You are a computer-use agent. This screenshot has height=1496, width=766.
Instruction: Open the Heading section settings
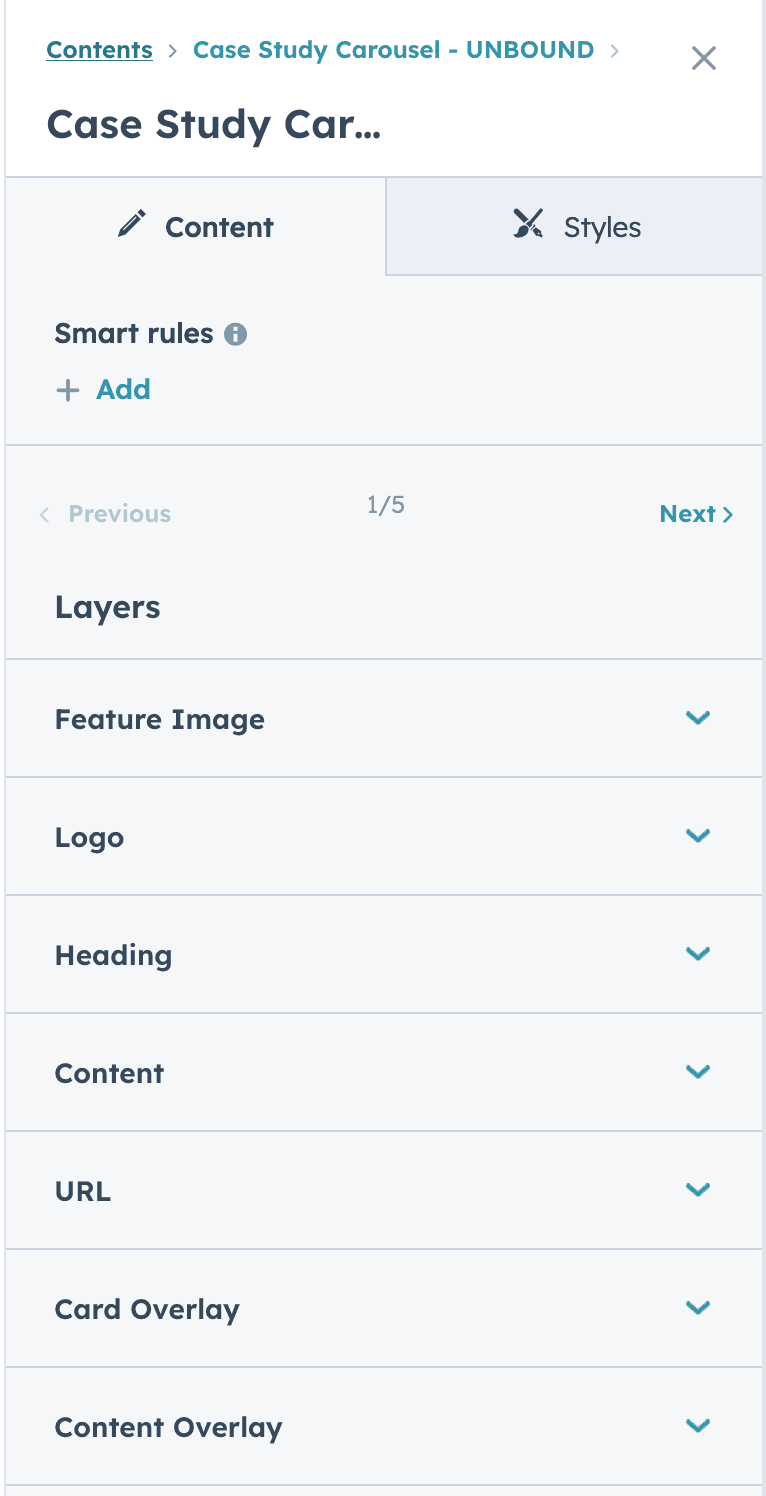coord(698,954)
